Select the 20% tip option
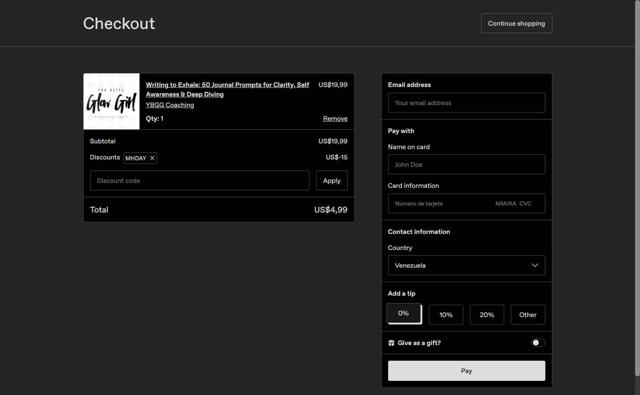The image size is (640, 395). point(487,315)
